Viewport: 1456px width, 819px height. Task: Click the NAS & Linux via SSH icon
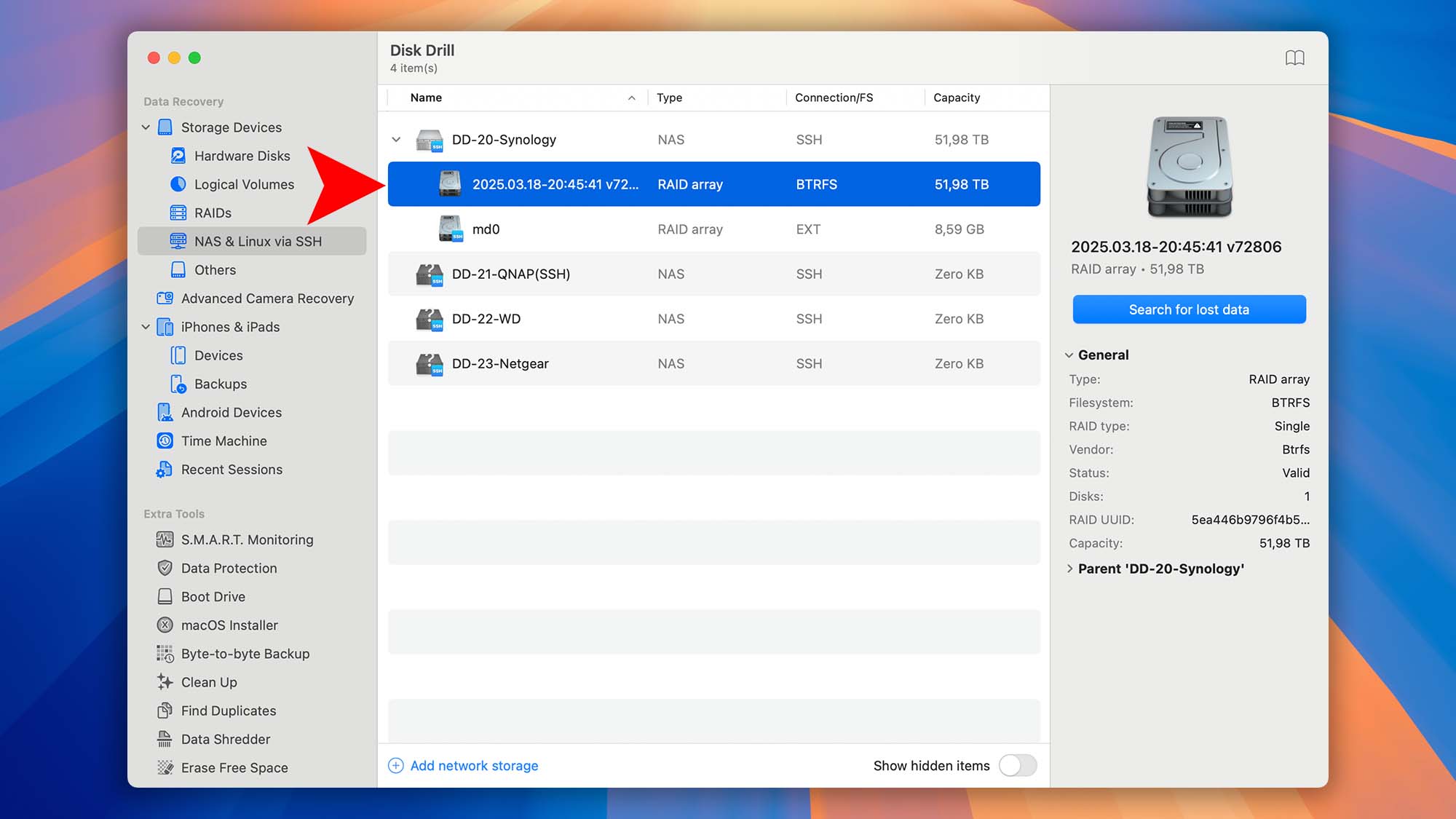pyautogui.click(x=178, y=241)
